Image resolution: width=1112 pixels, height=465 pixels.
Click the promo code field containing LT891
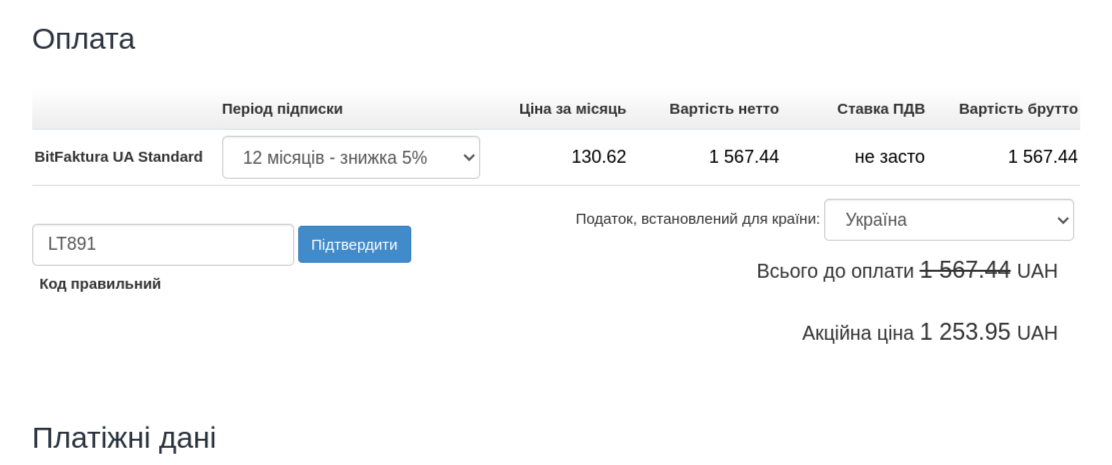[x=163, y=245]
